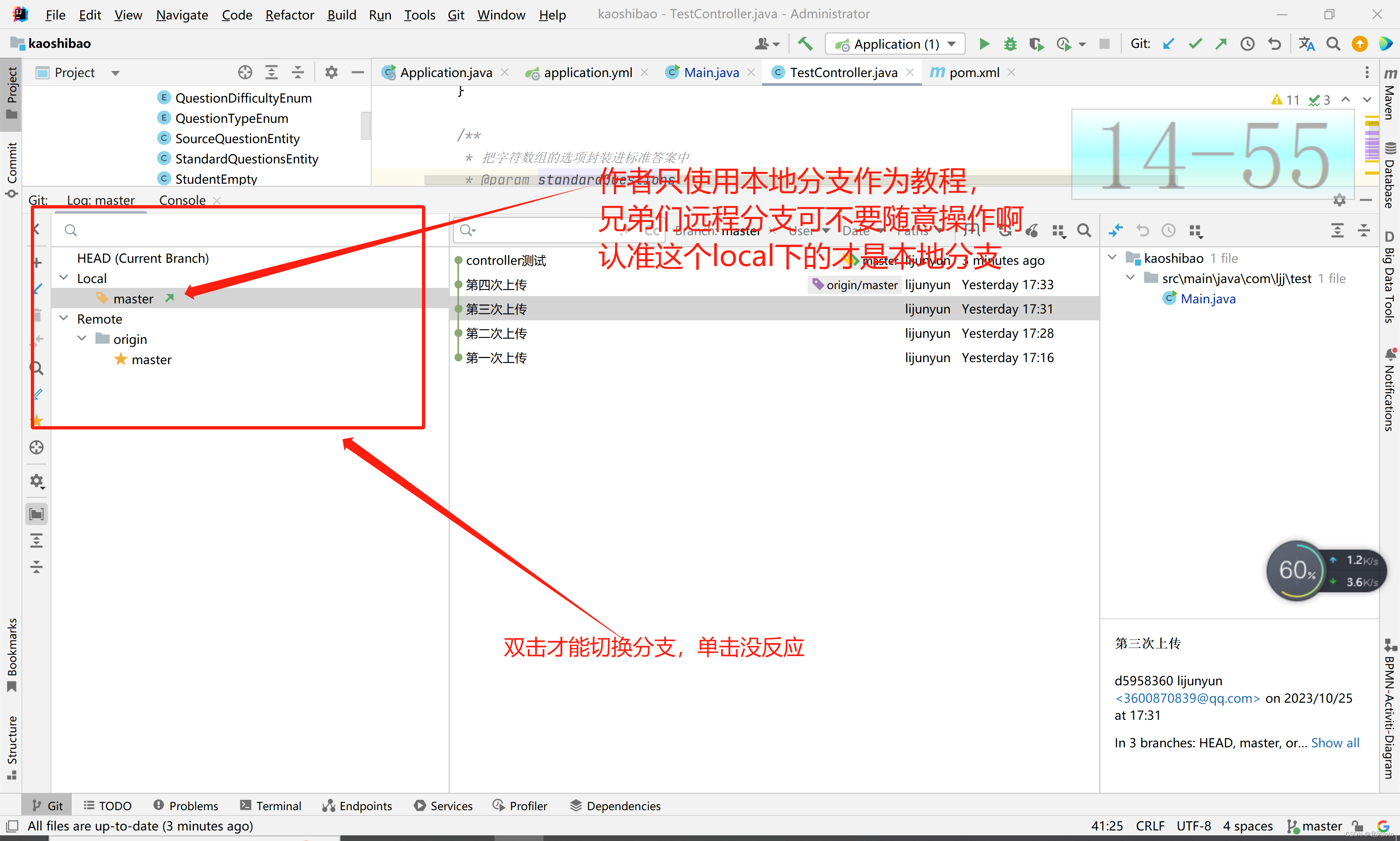This screenshot has height=841, width=1400.
Task: Click the Git Rollback icon
Action: (x=1274, y=44)
